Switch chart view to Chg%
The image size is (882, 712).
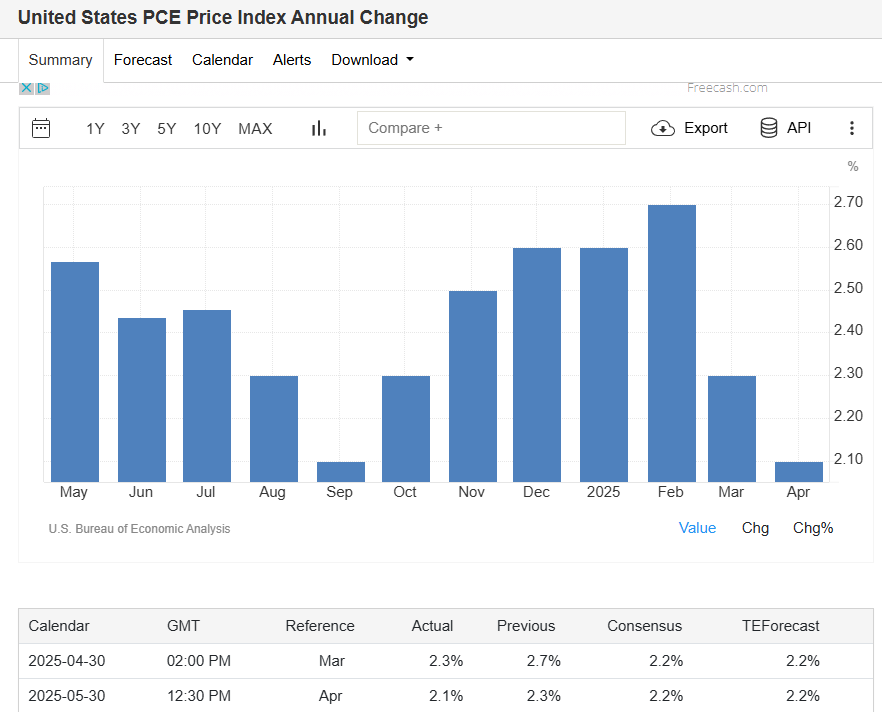tap(813, 528)
